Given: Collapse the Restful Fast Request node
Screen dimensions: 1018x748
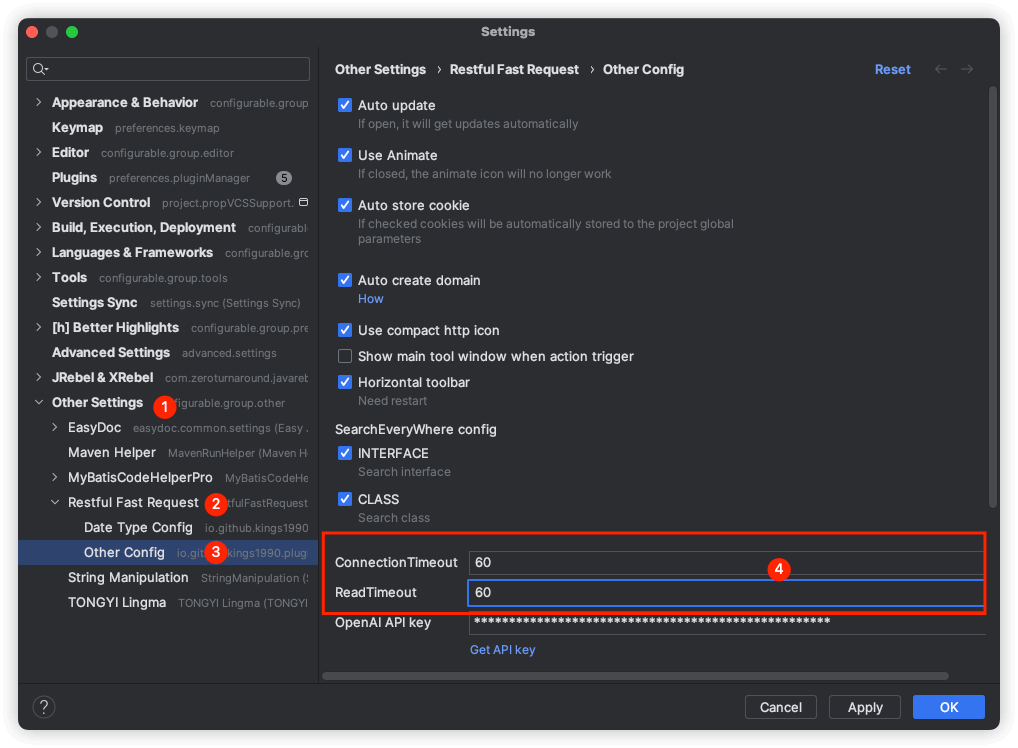Looking at the screenshot, I should tap(55, 502).
